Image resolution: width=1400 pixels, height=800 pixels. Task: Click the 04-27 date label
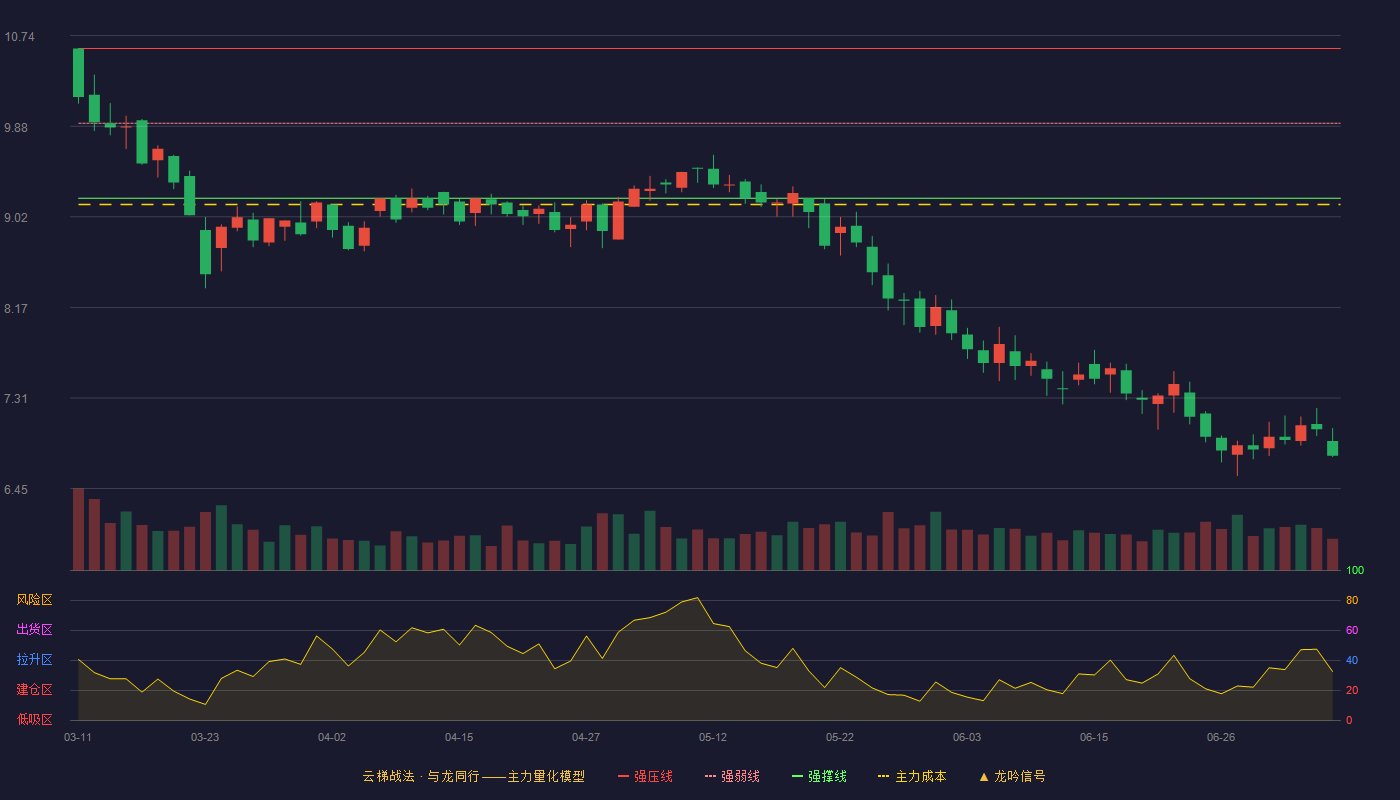coord(586,737)
